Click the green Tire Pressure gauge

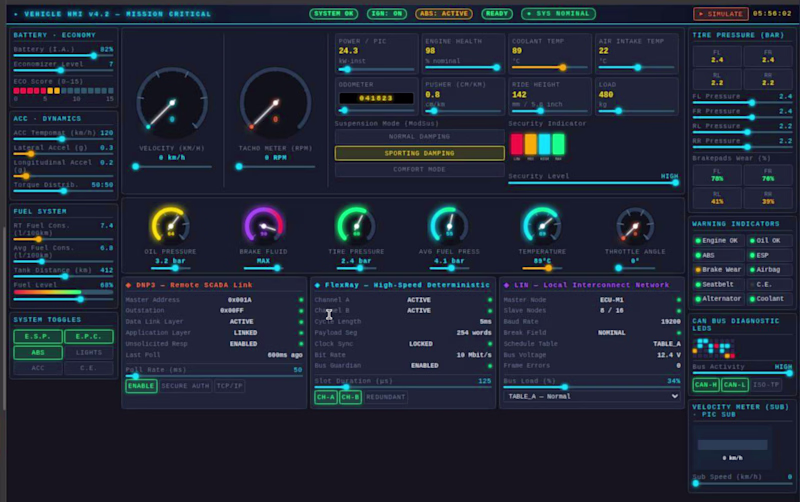tap(356, 226)
